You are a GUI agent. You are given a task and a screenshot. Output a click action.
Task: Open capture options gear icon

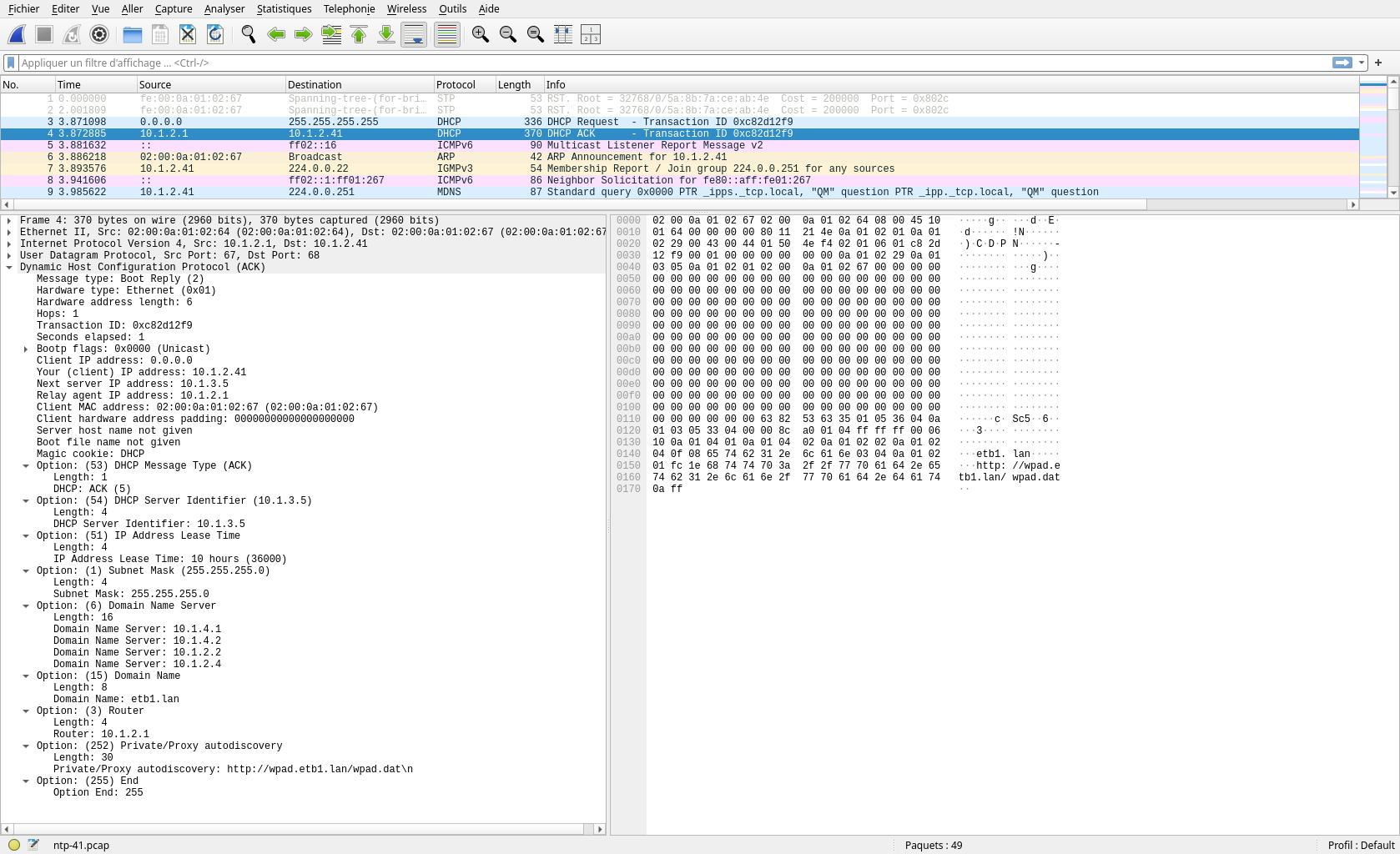coord(99,34)
